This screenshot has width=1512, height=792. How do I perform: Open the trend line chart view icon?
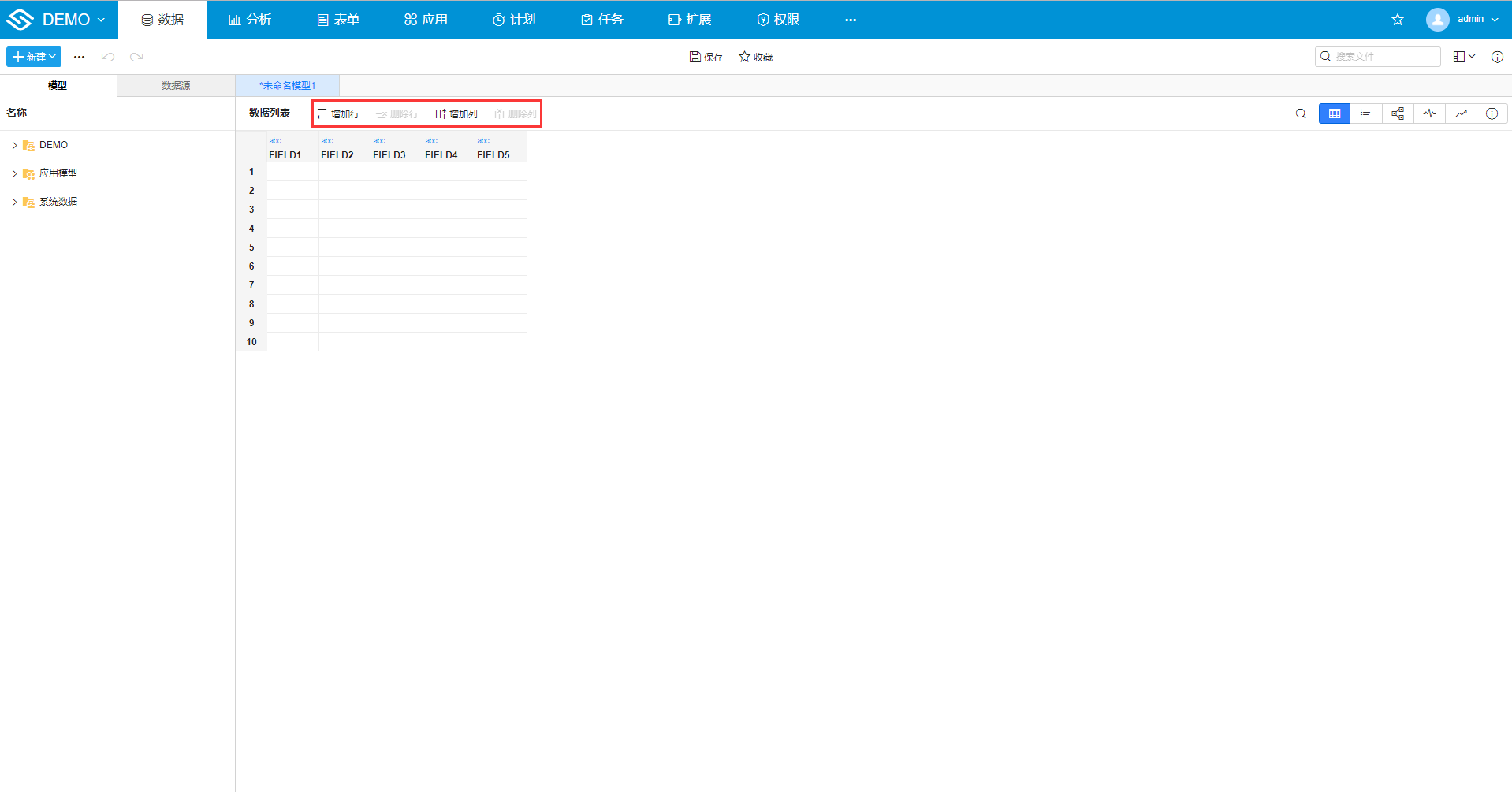point(1461,113)
